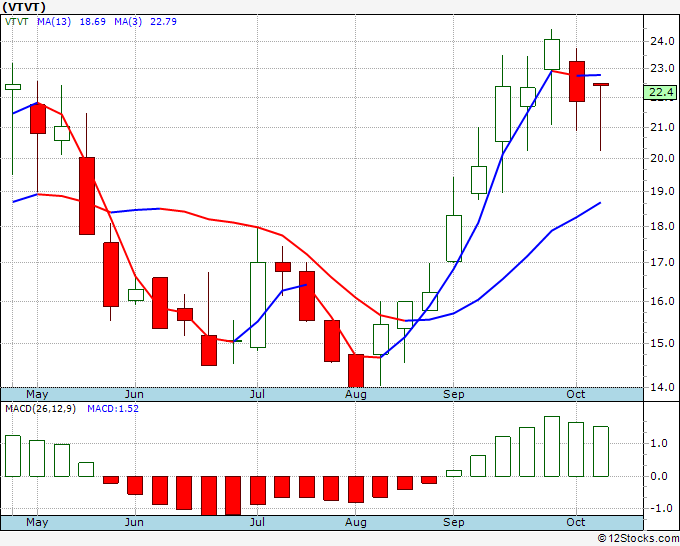Click the 17.0 price axis label
The image size is (680, 546).
click(x=662, y=262)
